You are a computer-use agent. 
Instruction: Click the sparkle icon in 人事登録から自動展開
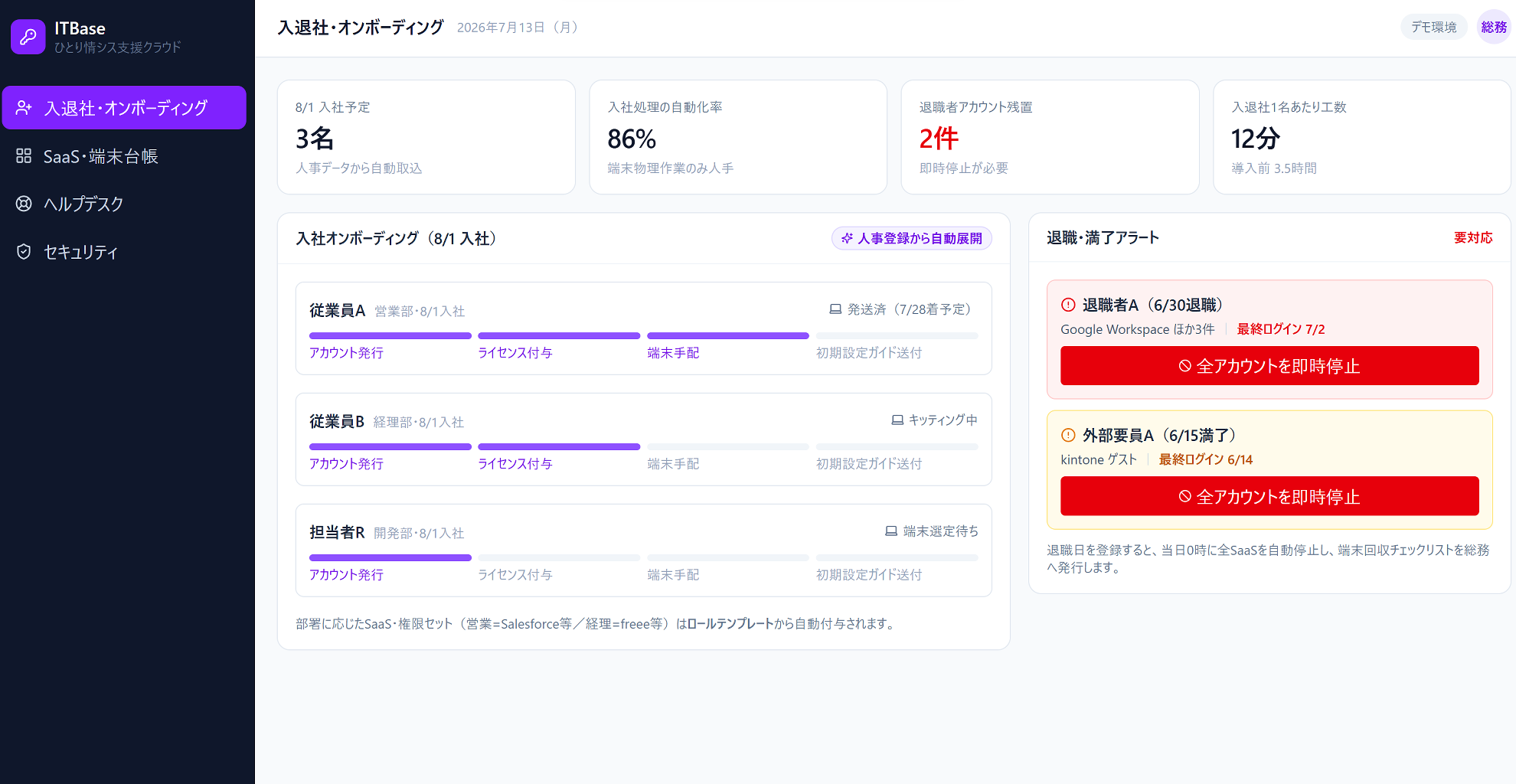pyautogui.click(x=847, y=238)
